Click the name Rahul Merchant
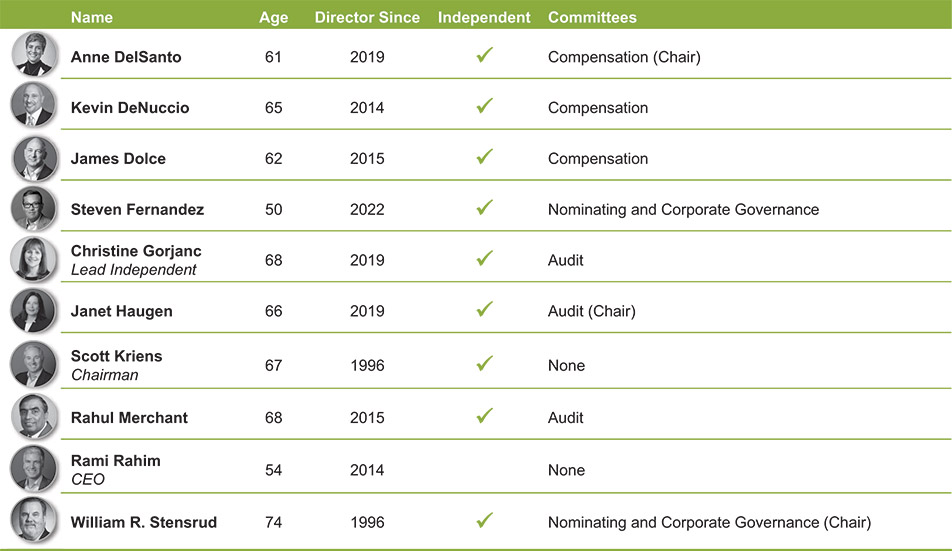The height and width of the screenshot is (551, 952). click(x=129, y=418)
